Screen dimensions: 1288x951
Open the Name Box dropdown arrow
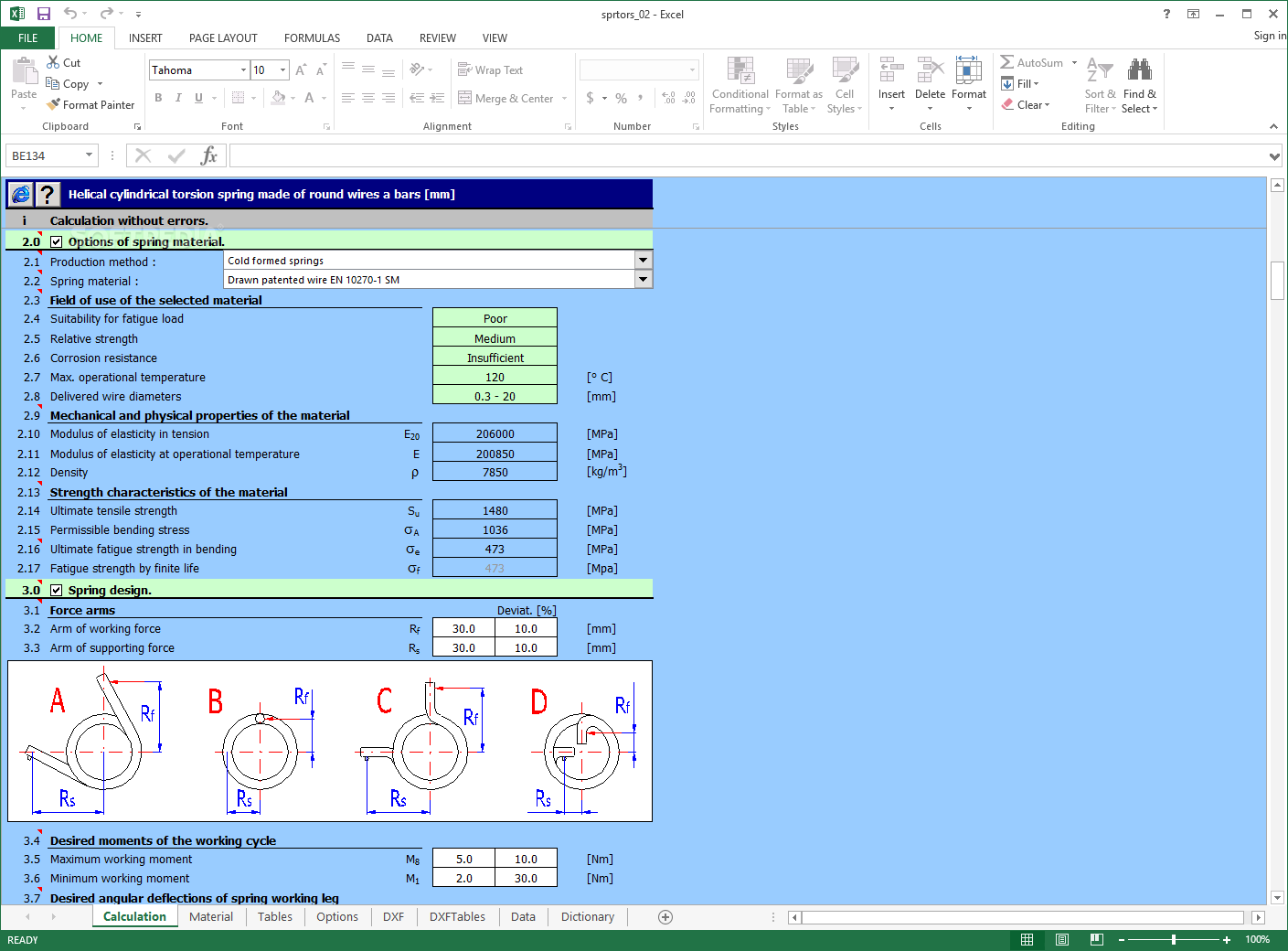[x=89, y=155]
